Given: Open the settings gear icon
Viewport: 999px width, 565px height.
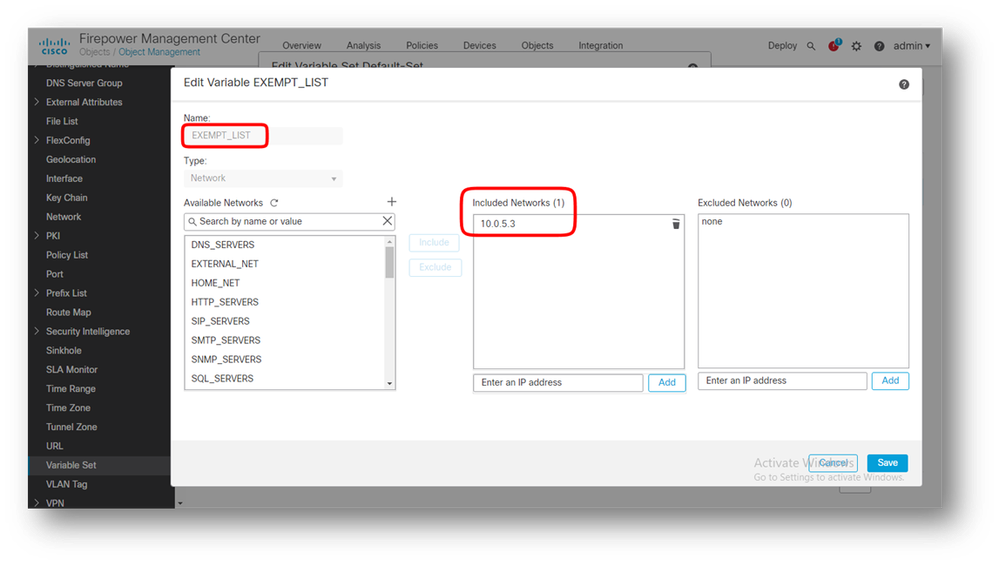Looking at the screenshot, I should 856,46.
